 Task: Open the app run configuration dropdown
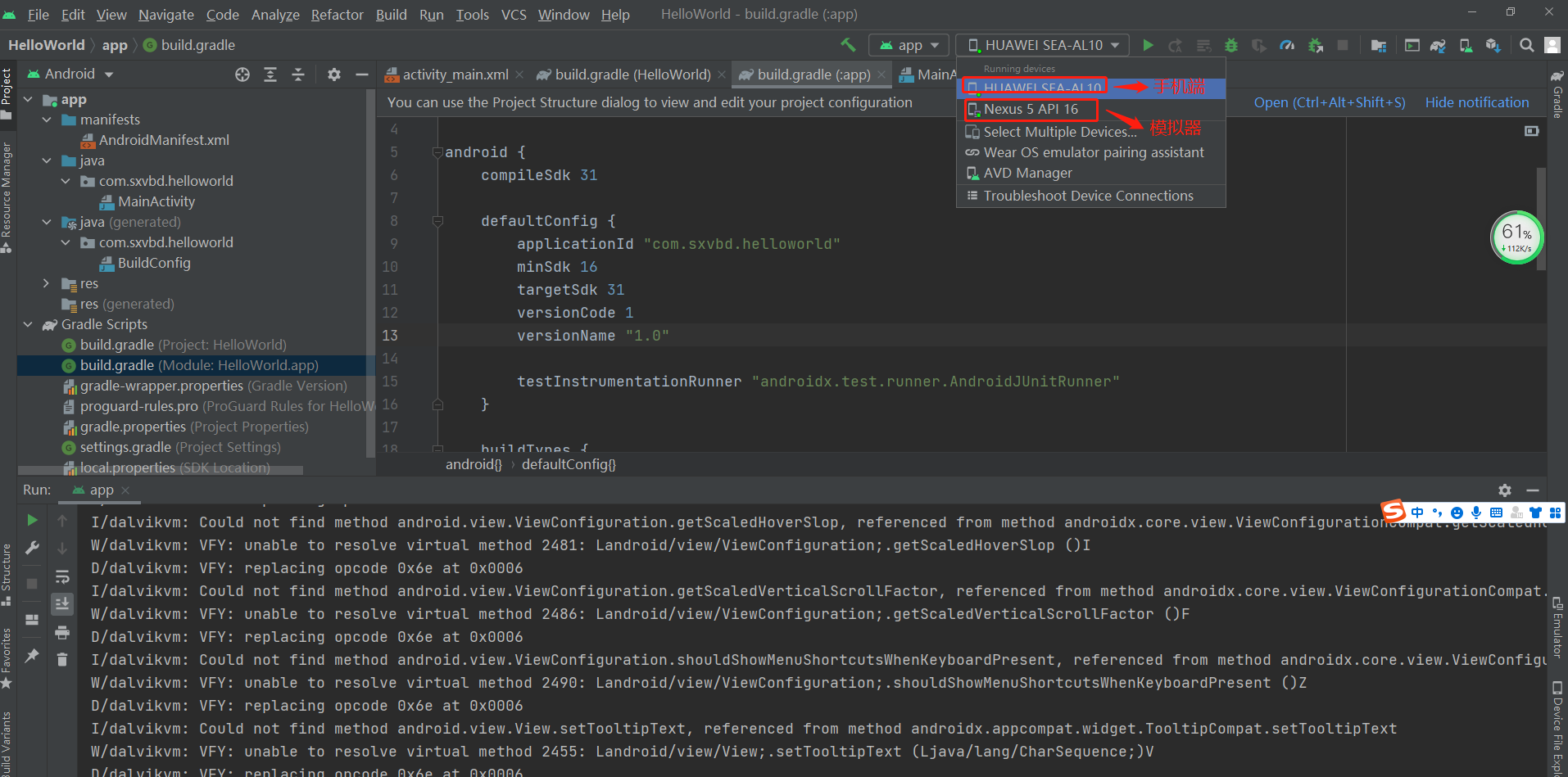[x=909, y=45]
